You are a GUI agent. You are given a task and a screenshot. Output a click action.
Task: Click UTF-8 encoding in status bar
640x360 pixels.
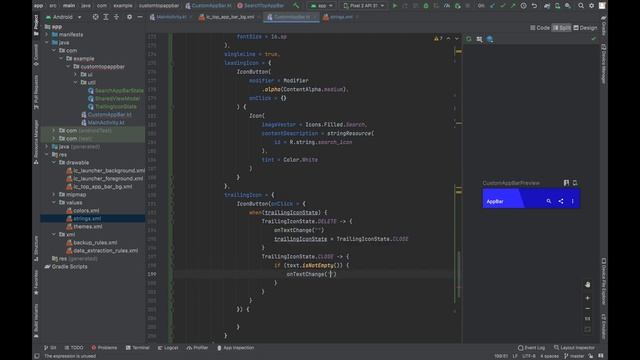click(x=529, y=356)
